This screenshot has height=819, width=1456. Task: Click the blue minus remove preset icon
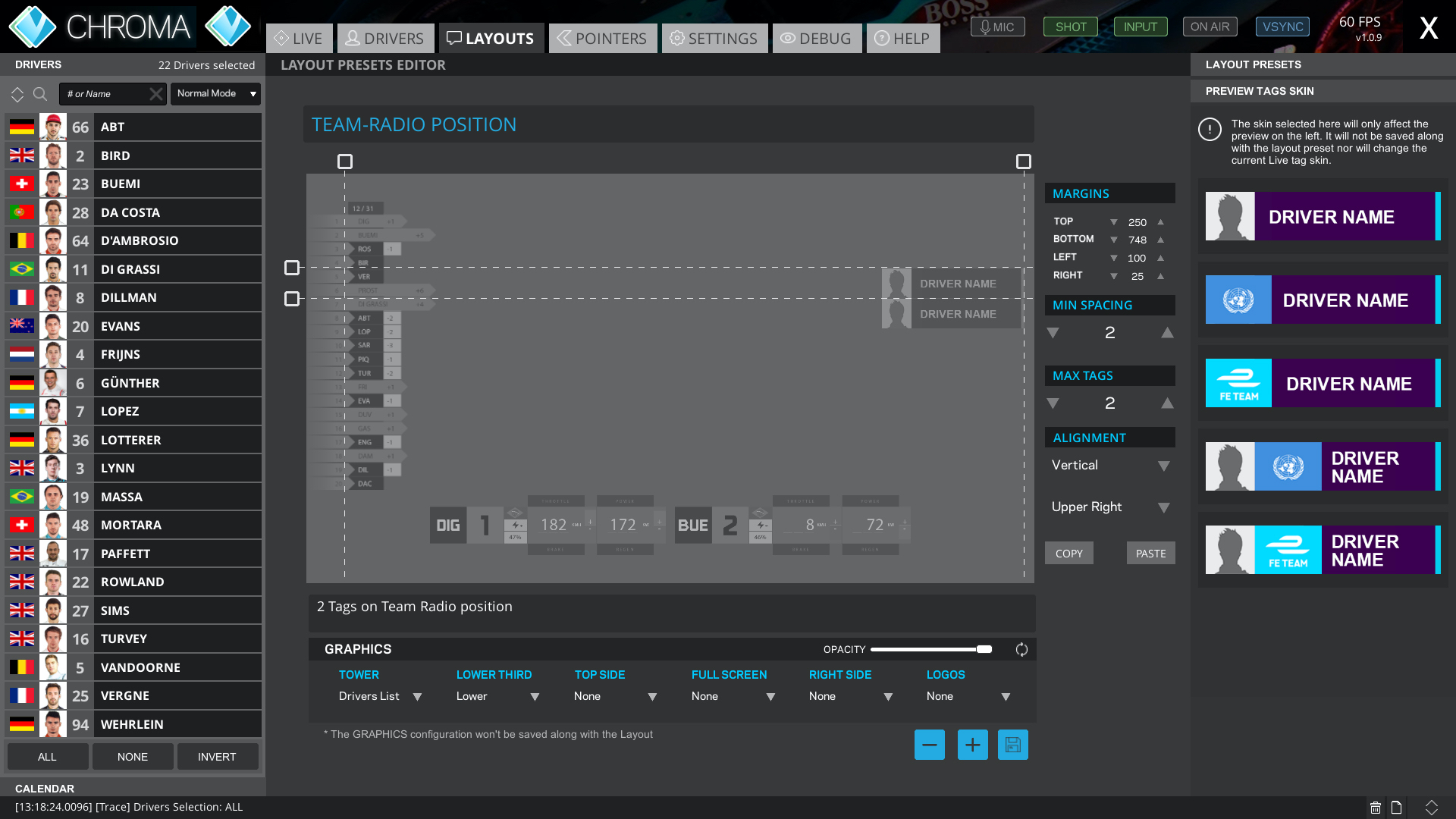coord(929,745)
